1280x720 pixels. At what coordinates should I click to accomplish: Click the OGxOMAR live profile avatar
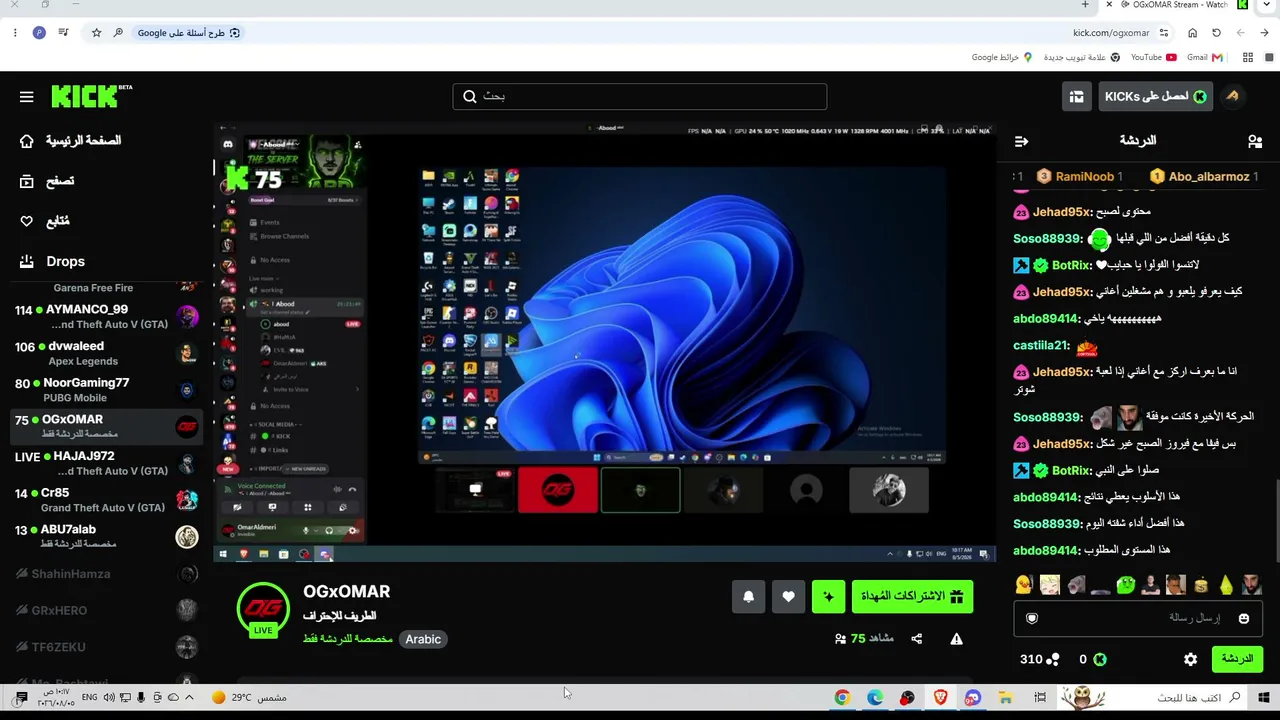click(x=263, y=608)
